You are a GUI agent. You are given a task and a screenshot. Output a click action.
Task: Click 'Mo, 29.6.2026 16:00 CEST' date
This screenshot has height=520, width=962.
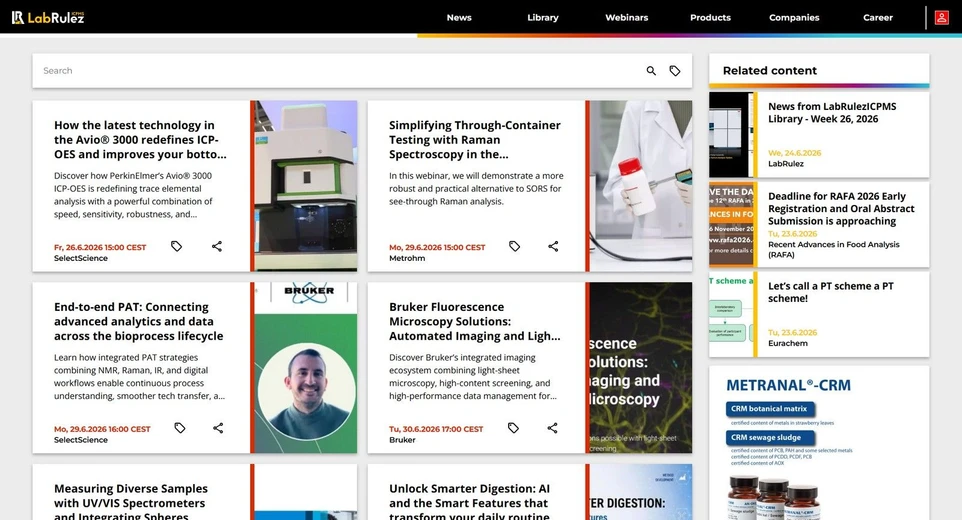(x=102, y=429)
